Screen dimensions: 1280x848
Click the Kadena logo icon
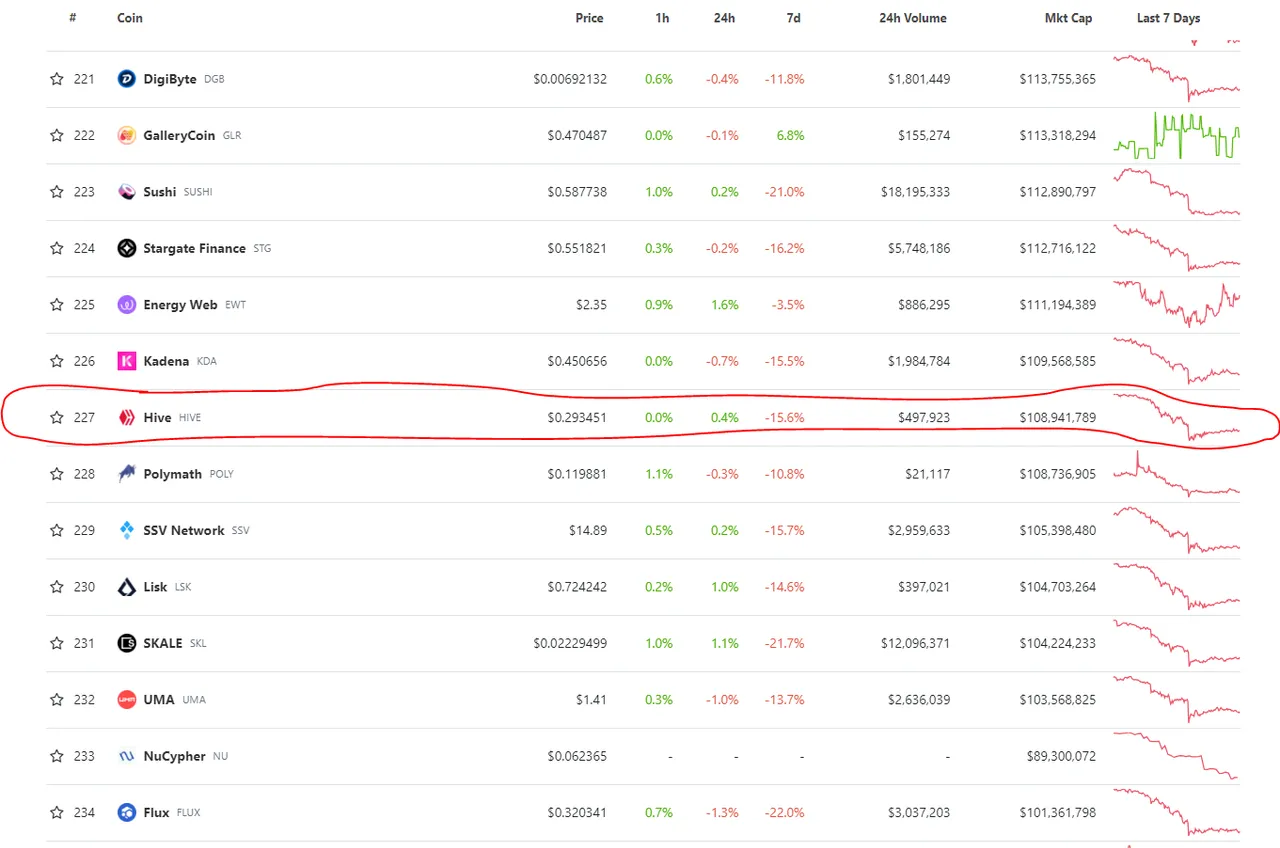(x=127, y=361)
